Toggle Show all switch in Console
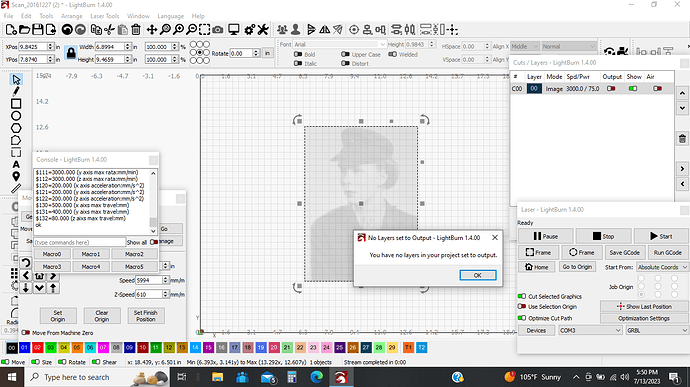The height and width of the screenshot is (387, 690). (x=154, y=242)
